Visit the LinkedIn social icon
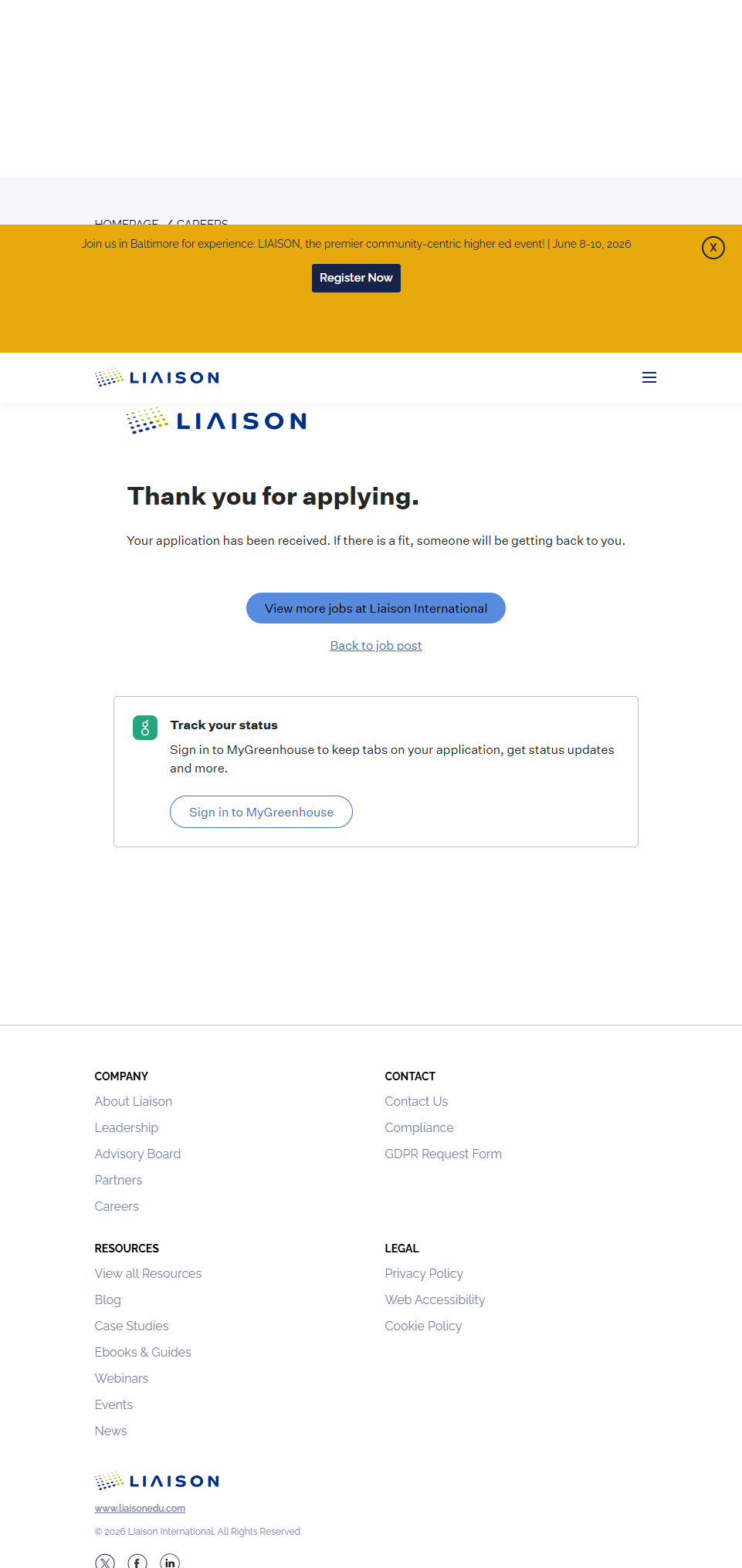 coord(170,1562)
